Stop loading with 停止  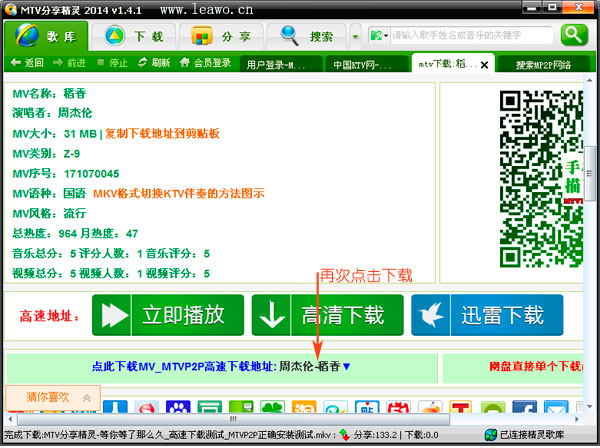(x=112, y=63)
